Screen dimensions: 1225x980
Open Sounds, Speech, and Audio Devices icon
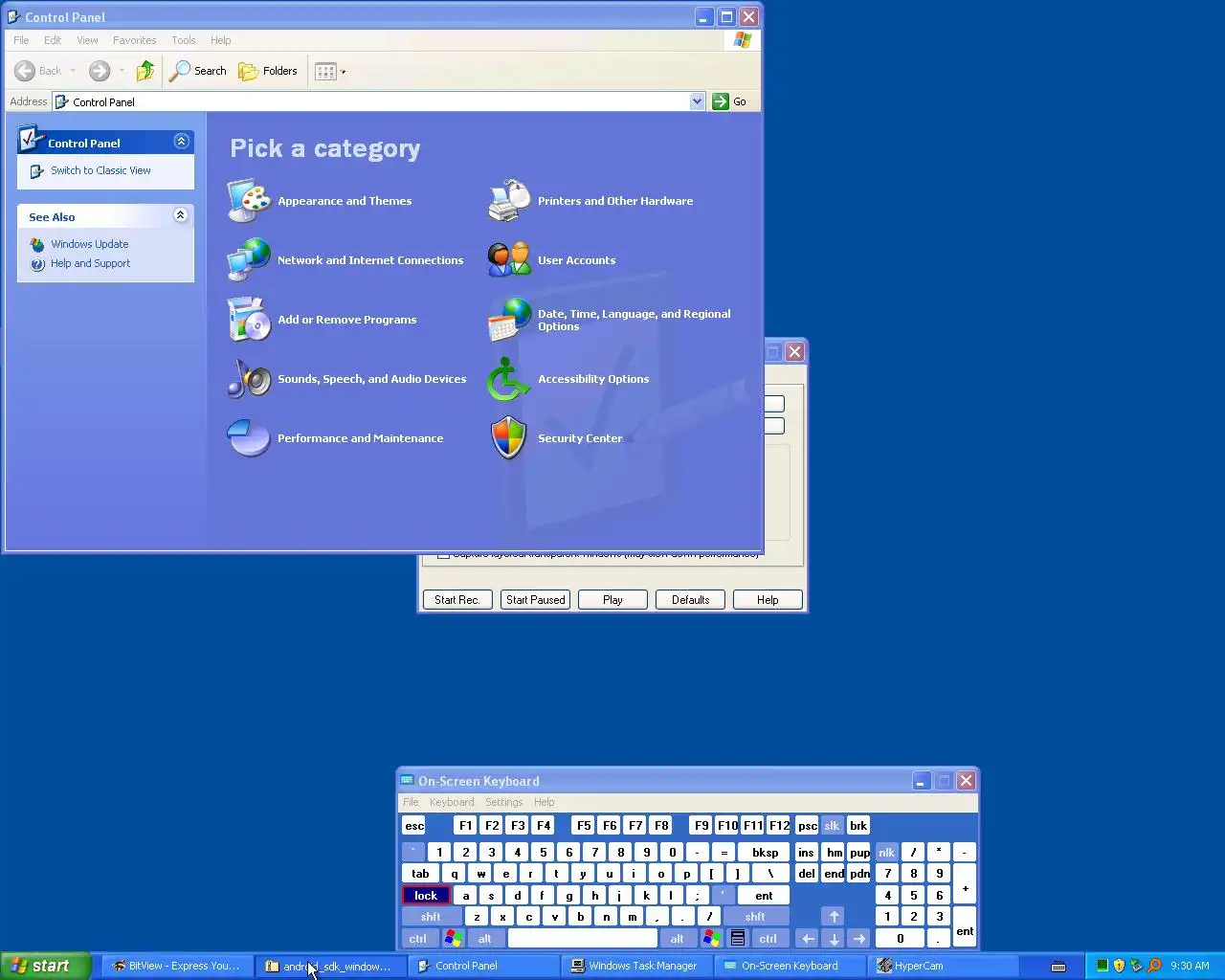249,379
